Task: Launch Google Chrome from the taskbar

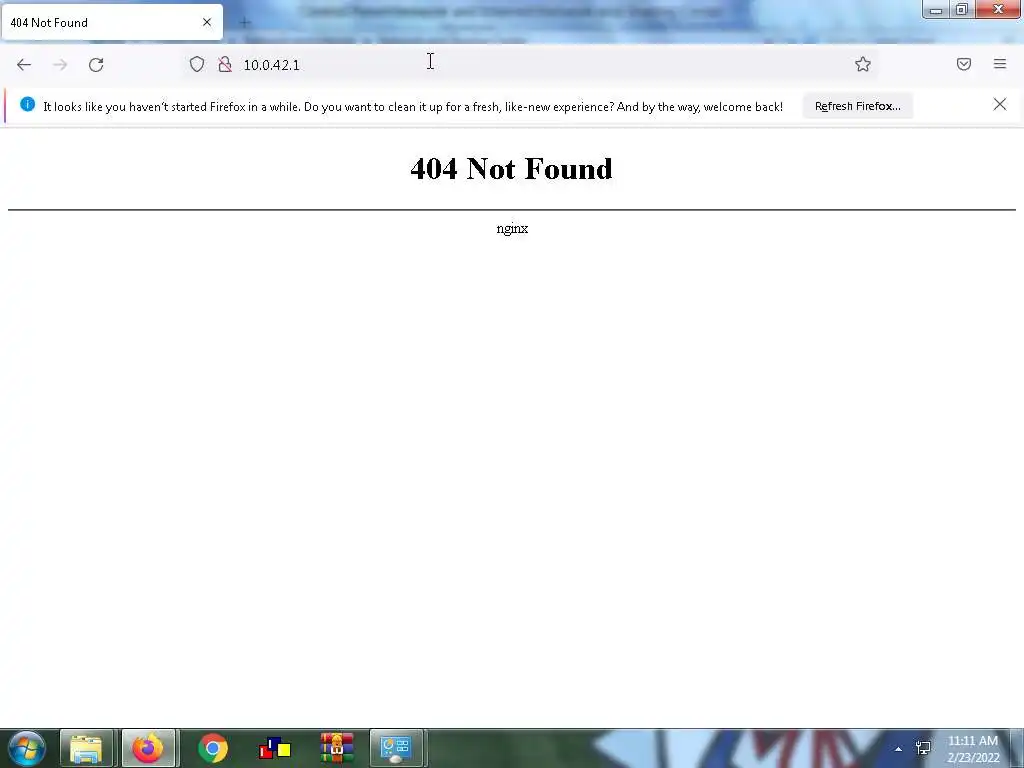Action: [212, 748]
